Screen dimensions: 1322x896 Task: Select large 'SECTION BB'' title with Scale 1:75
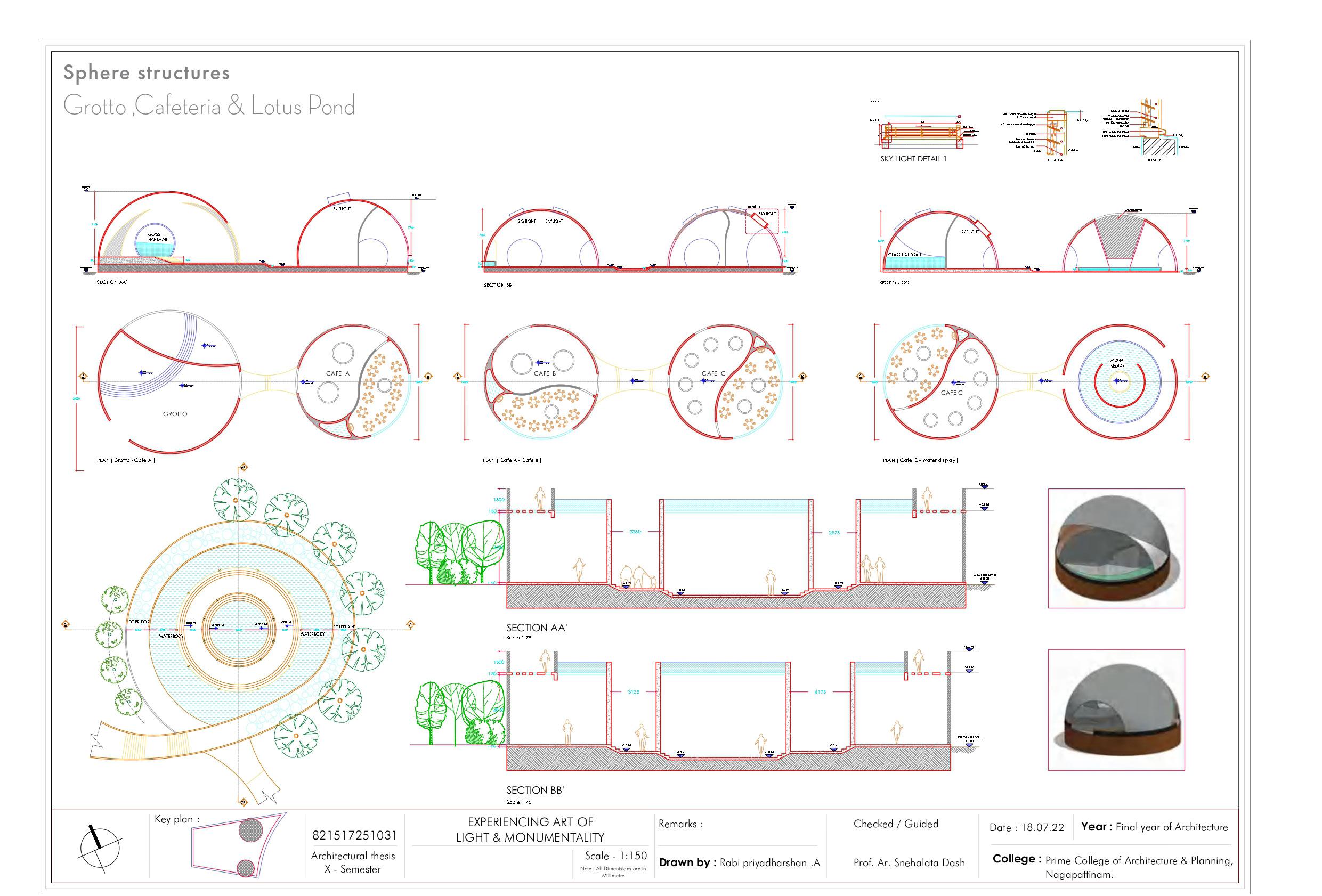(x=535, y=794)
